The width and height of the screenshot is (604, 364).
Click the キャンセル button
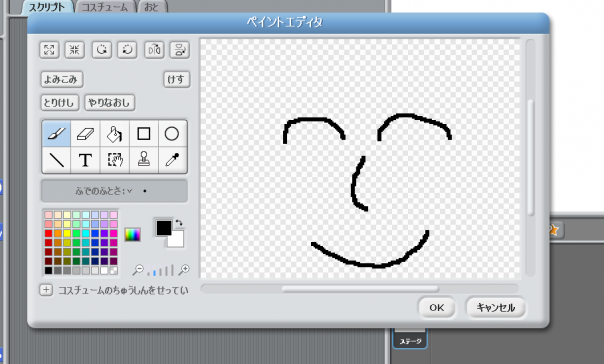(495, 307)
